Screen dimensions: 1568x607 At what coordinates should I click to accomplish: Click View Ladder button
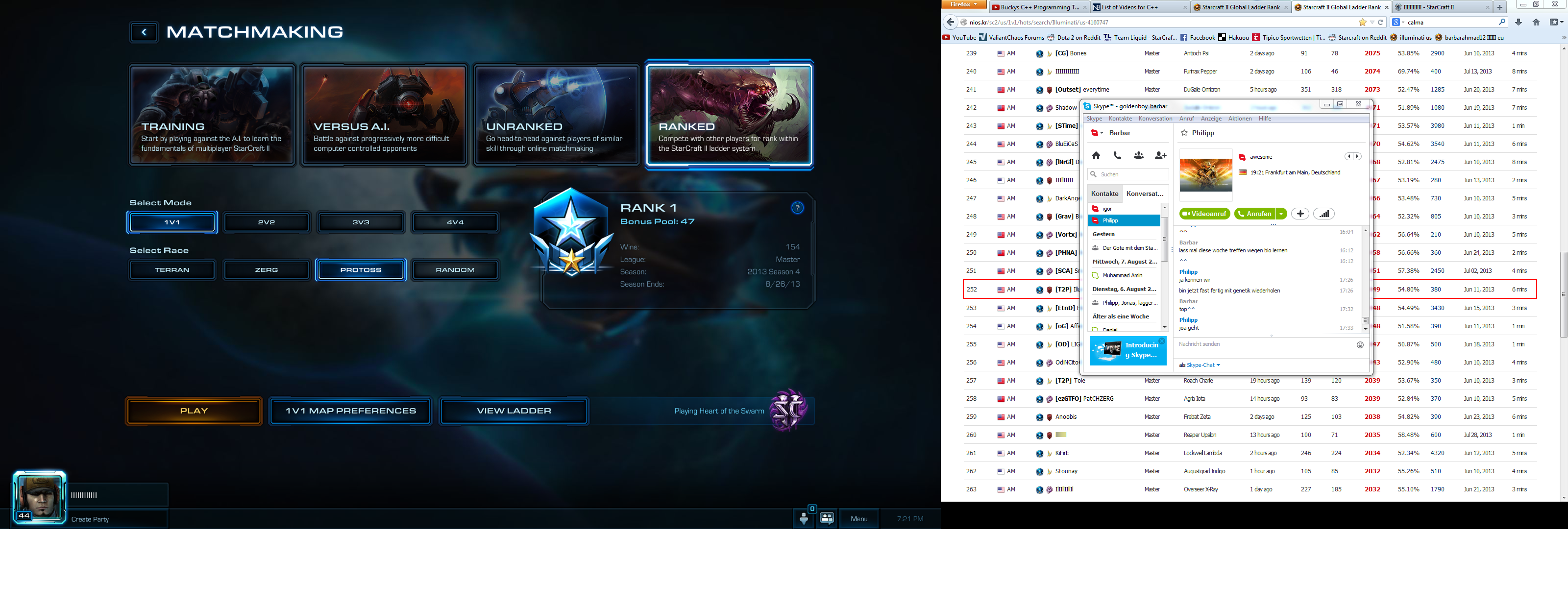[x=514, y=411]
